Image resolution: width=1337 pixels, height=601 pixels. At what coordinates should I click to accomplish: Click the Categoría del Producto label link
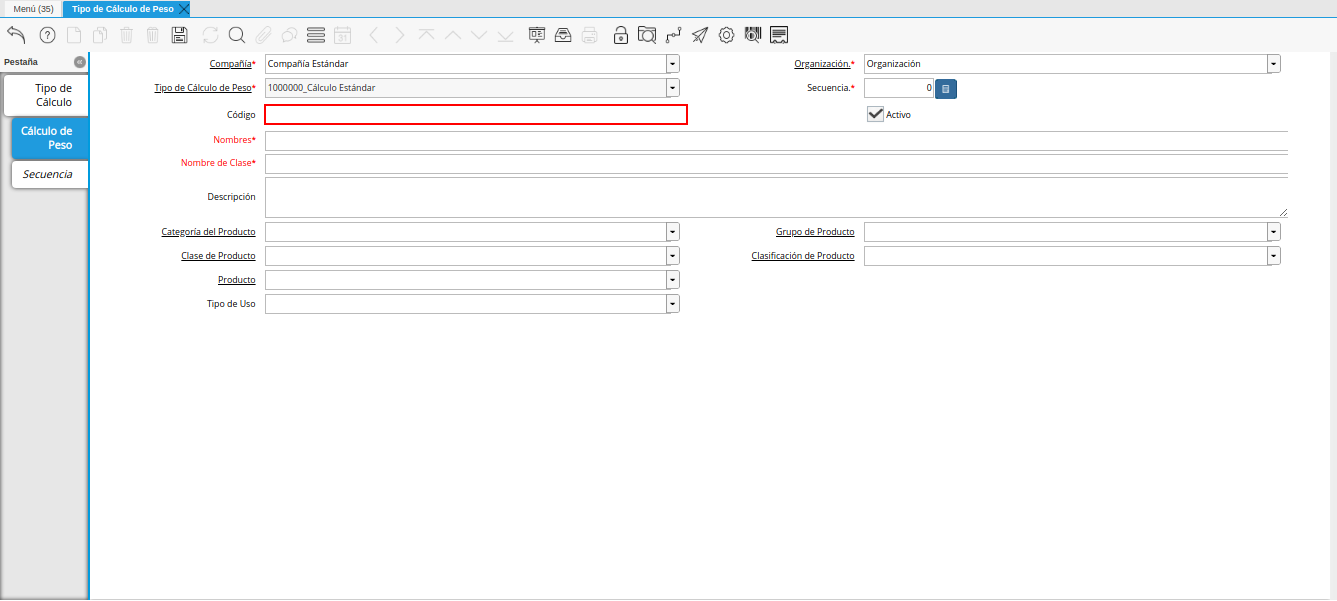click(x=208, y=232)
